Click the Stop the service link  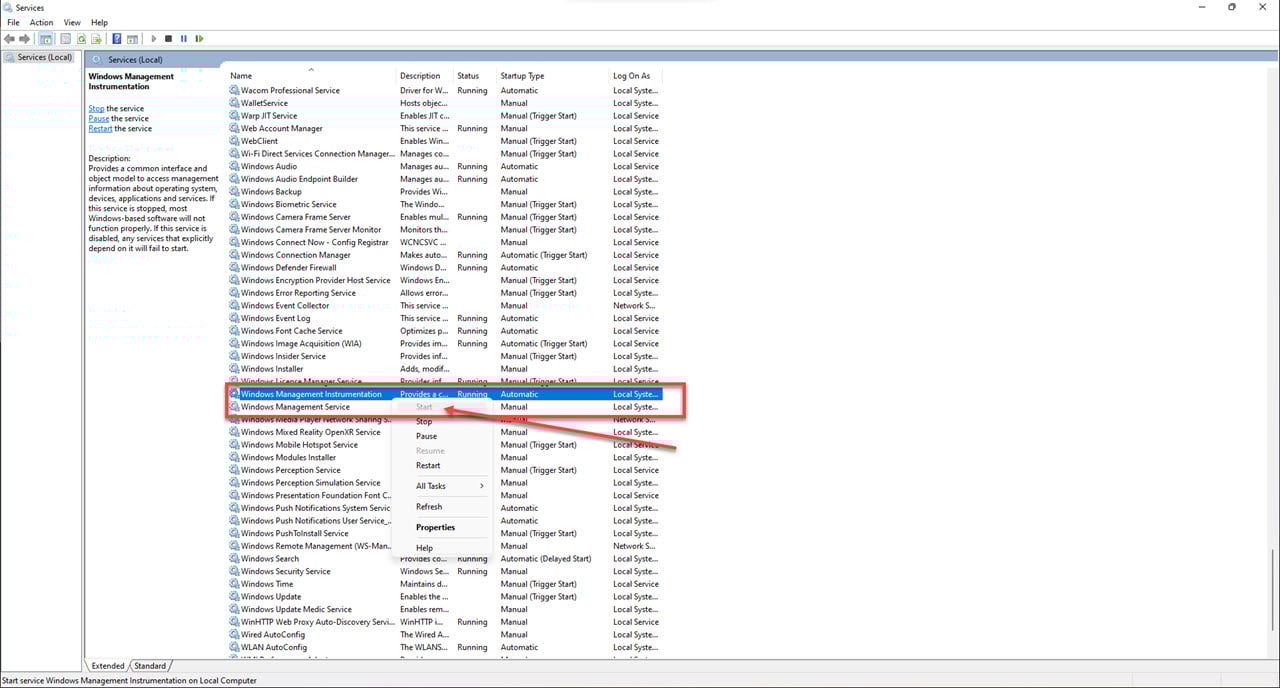coord(96,108)
